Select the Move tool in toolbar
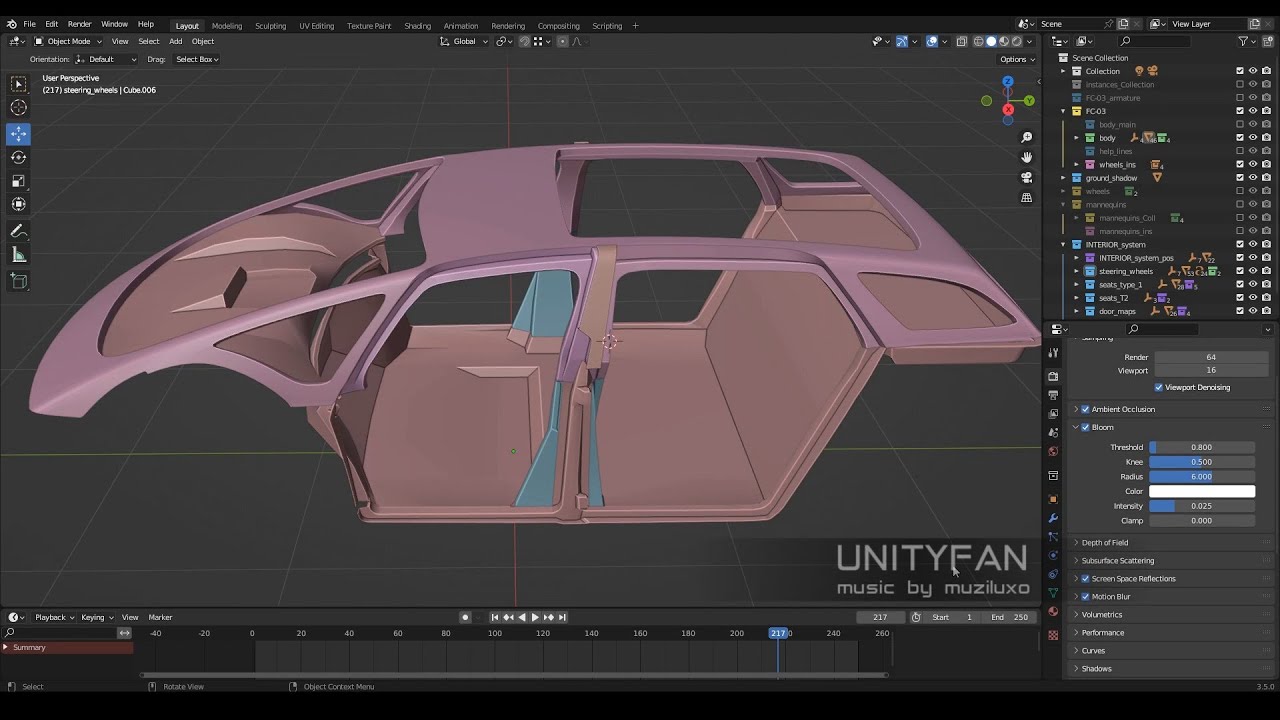This screenshot has height=720, width=1280. (x=18, y=133)
